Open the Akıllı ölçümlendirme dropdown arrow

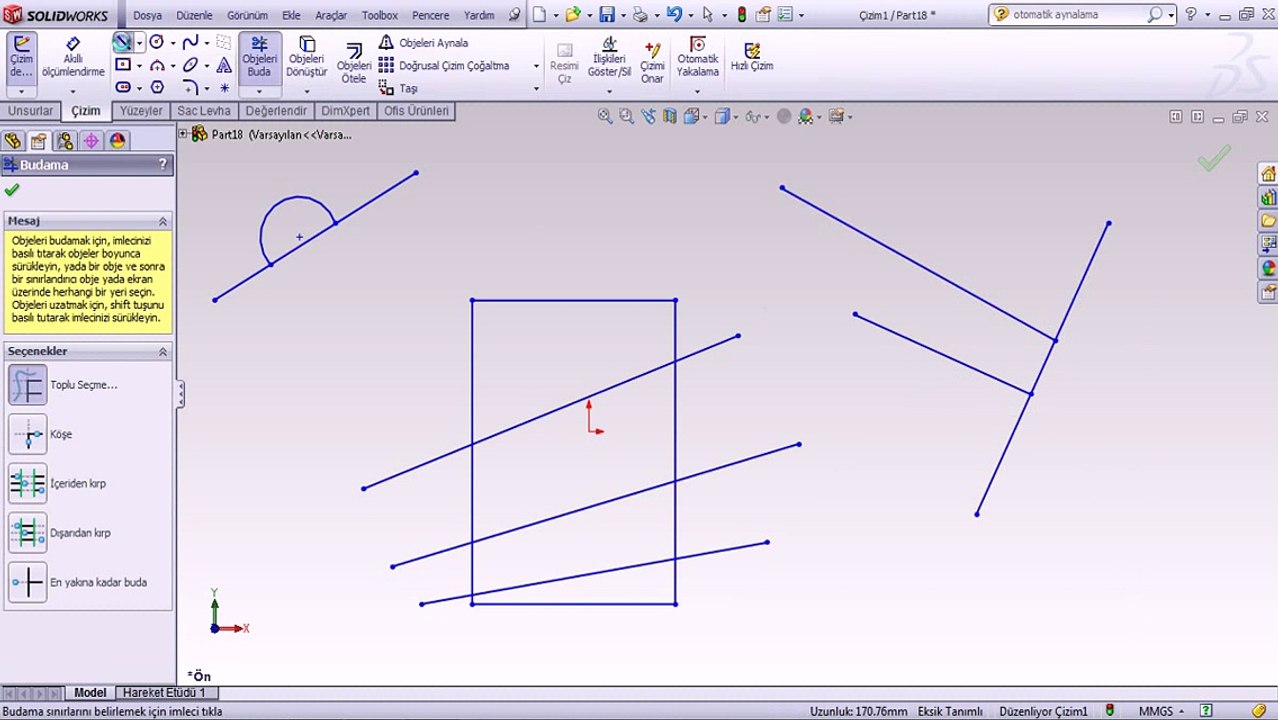point(72,91)
